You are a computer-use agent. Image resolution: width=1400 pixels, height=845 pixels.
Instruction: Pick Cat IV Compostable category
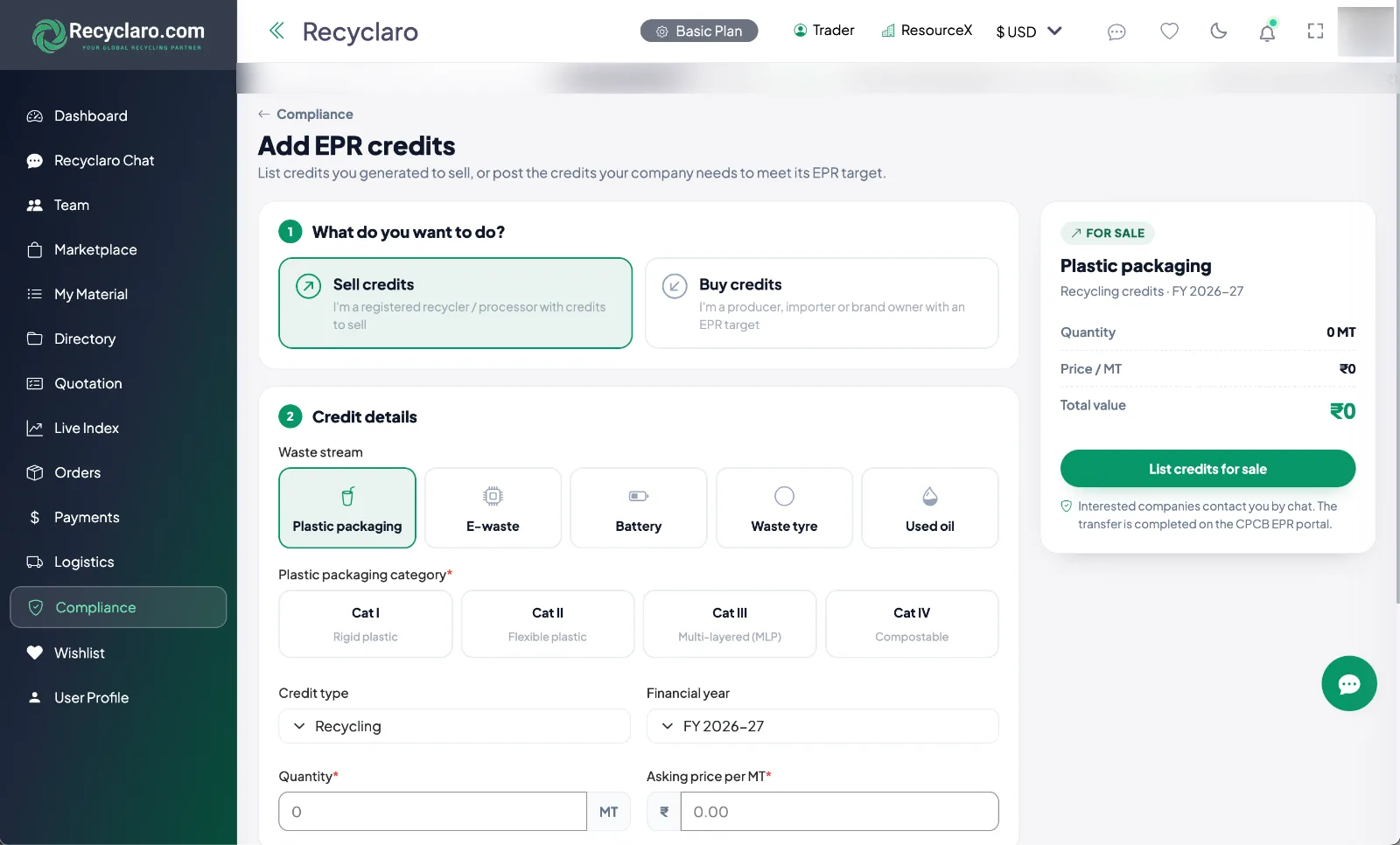(912, 624)
